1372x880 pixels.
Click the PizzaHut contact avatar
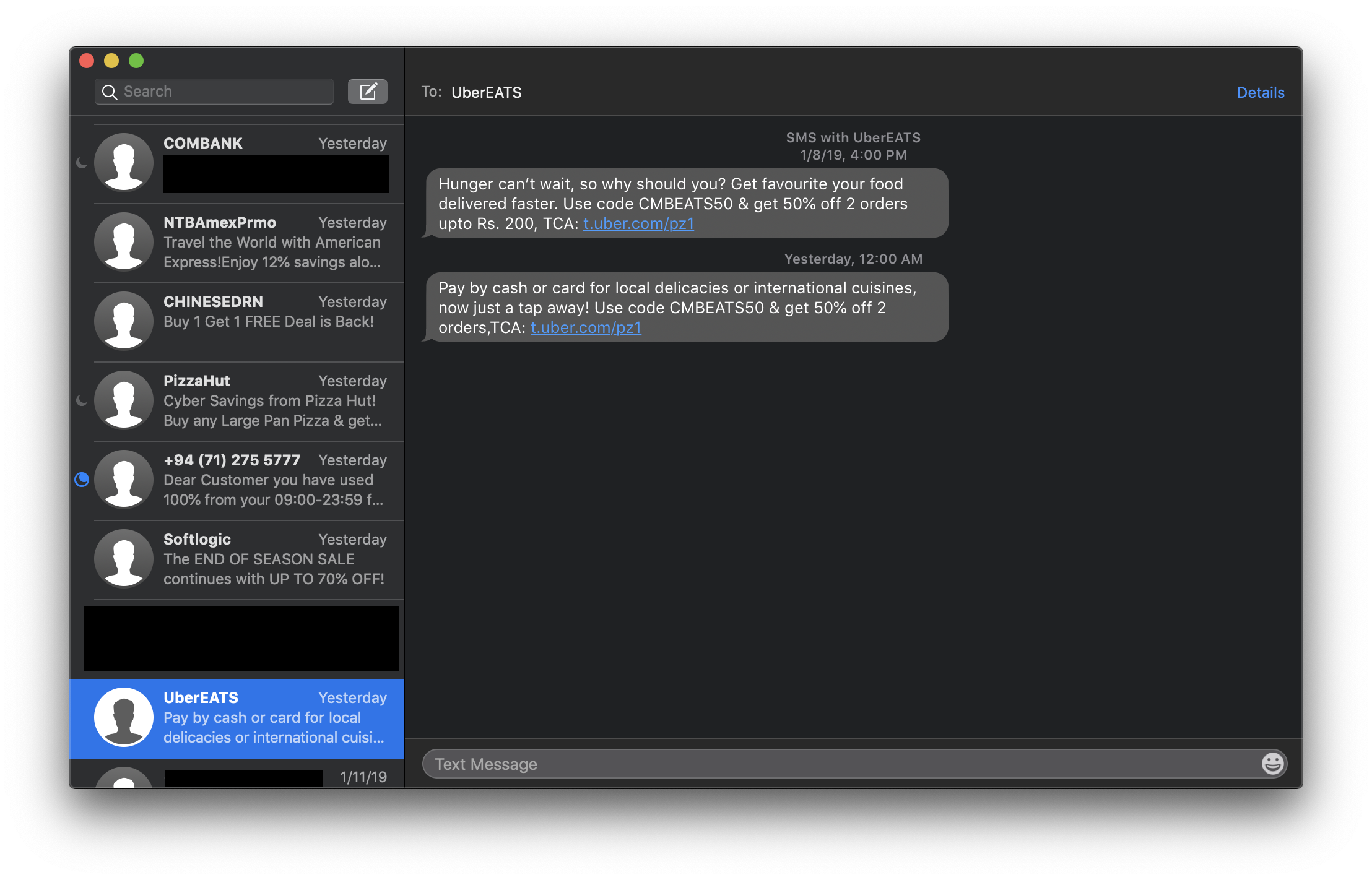(x=124, y=400)
